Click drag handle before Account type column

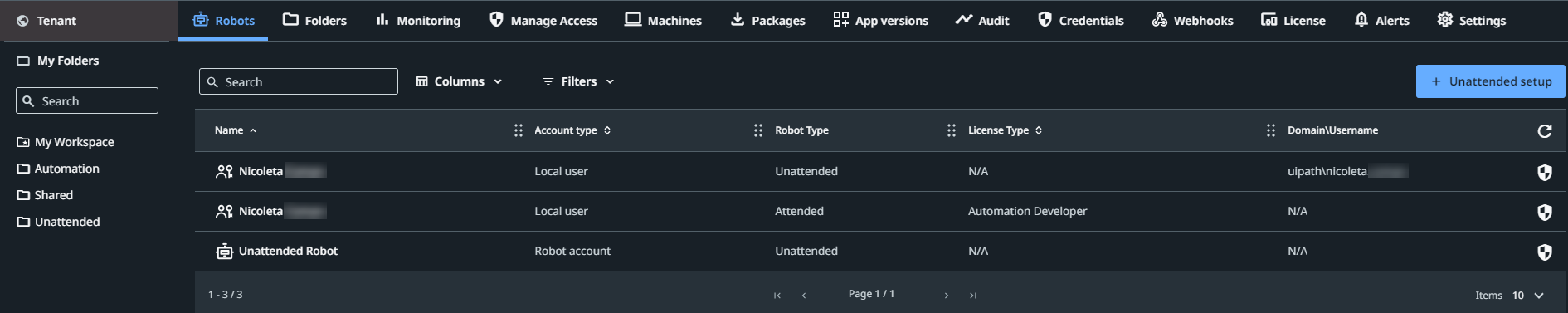[x=519, y=130]
